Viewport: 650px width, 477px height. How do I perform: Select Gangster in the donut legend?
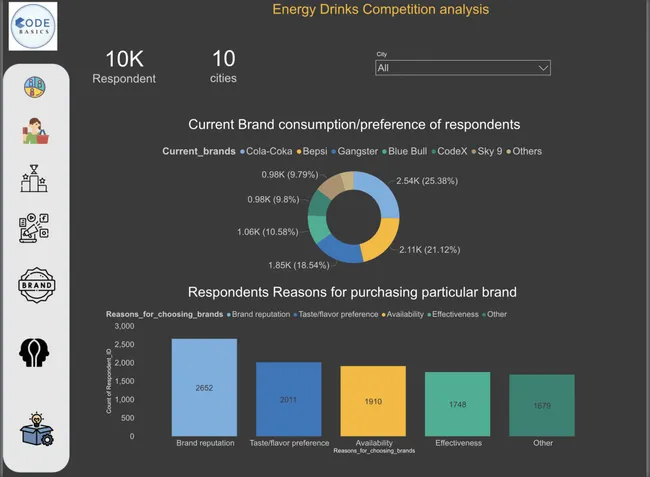click(x=355, y=151)
